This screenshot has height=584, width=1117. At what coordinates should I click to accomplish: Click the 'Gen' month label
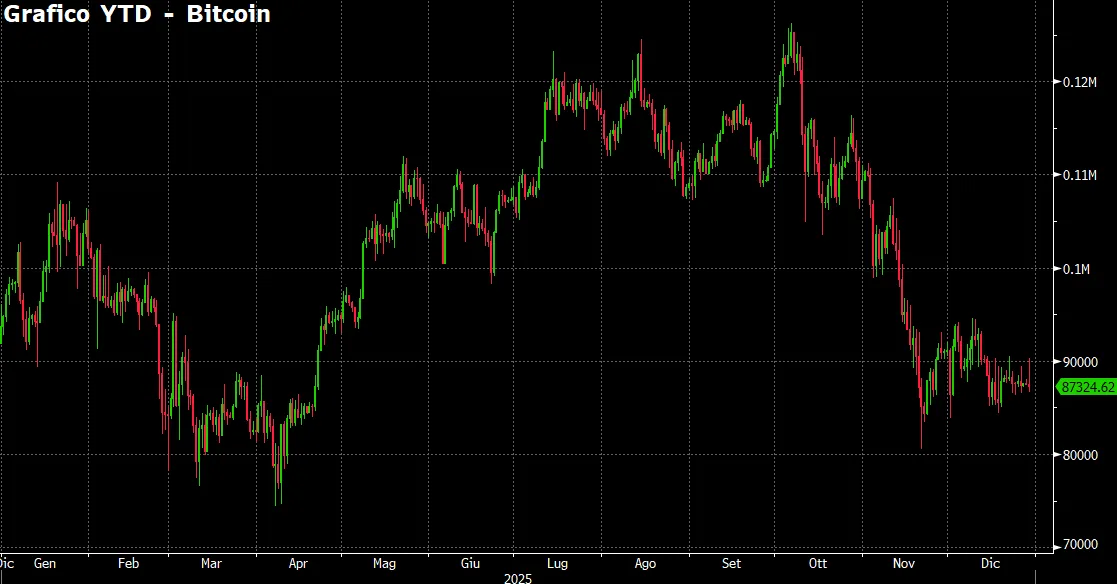(45, 563)
